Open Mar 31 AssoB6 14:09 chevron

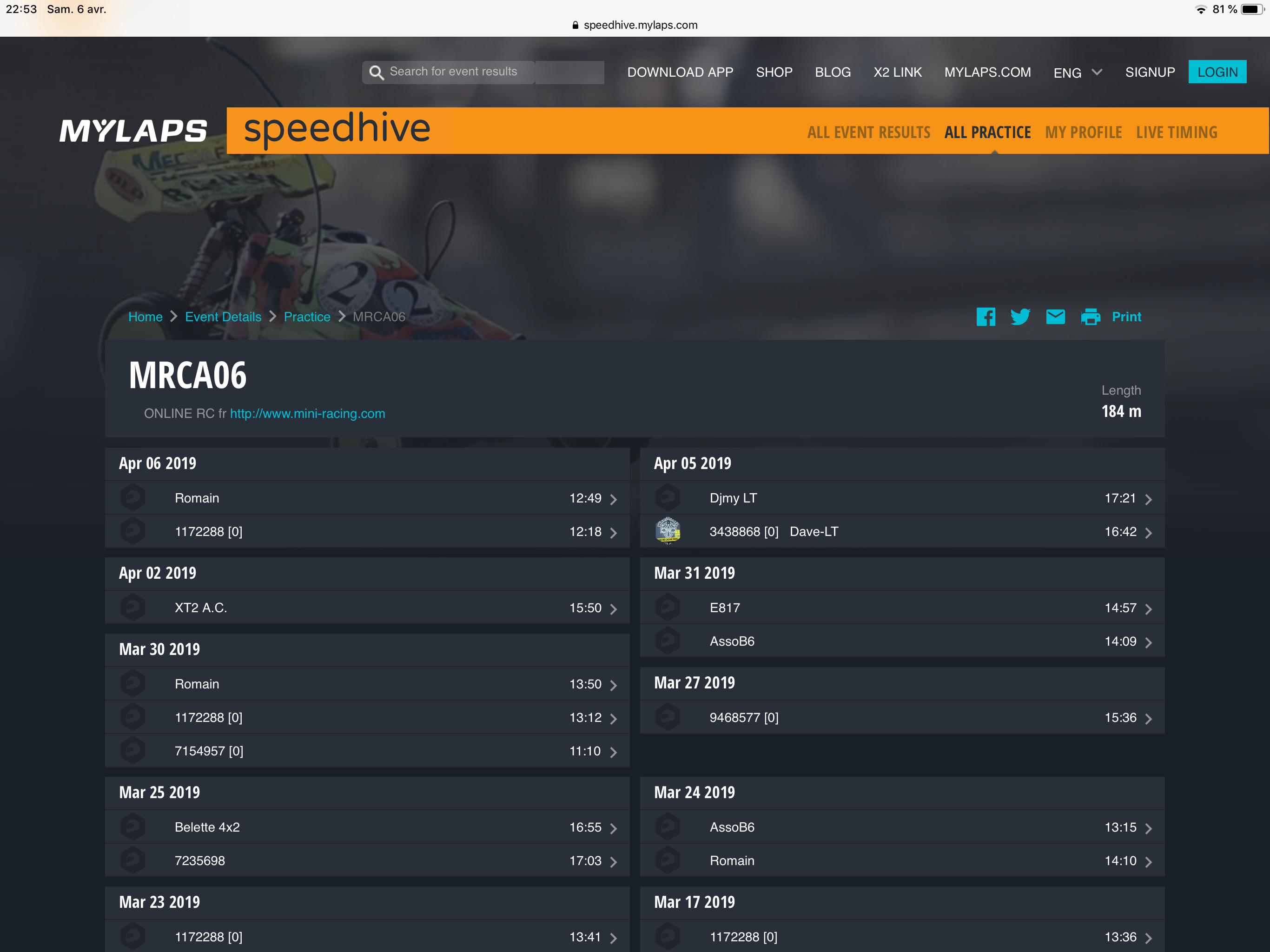(1148, 642)
